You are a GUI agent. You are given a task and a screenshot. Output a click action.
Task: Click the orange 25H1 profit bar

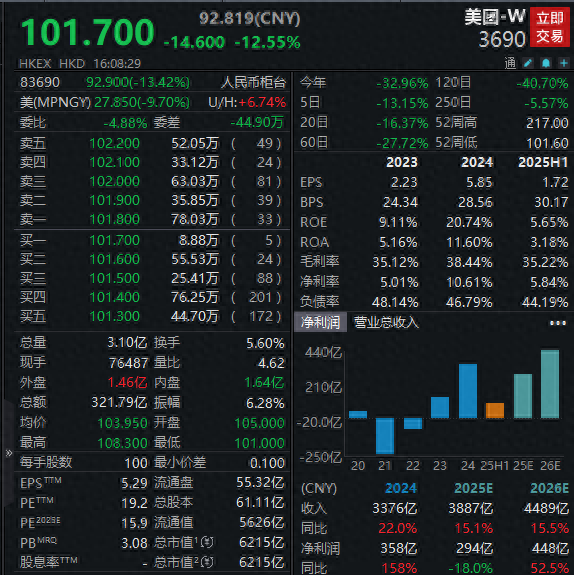(495, 410)
